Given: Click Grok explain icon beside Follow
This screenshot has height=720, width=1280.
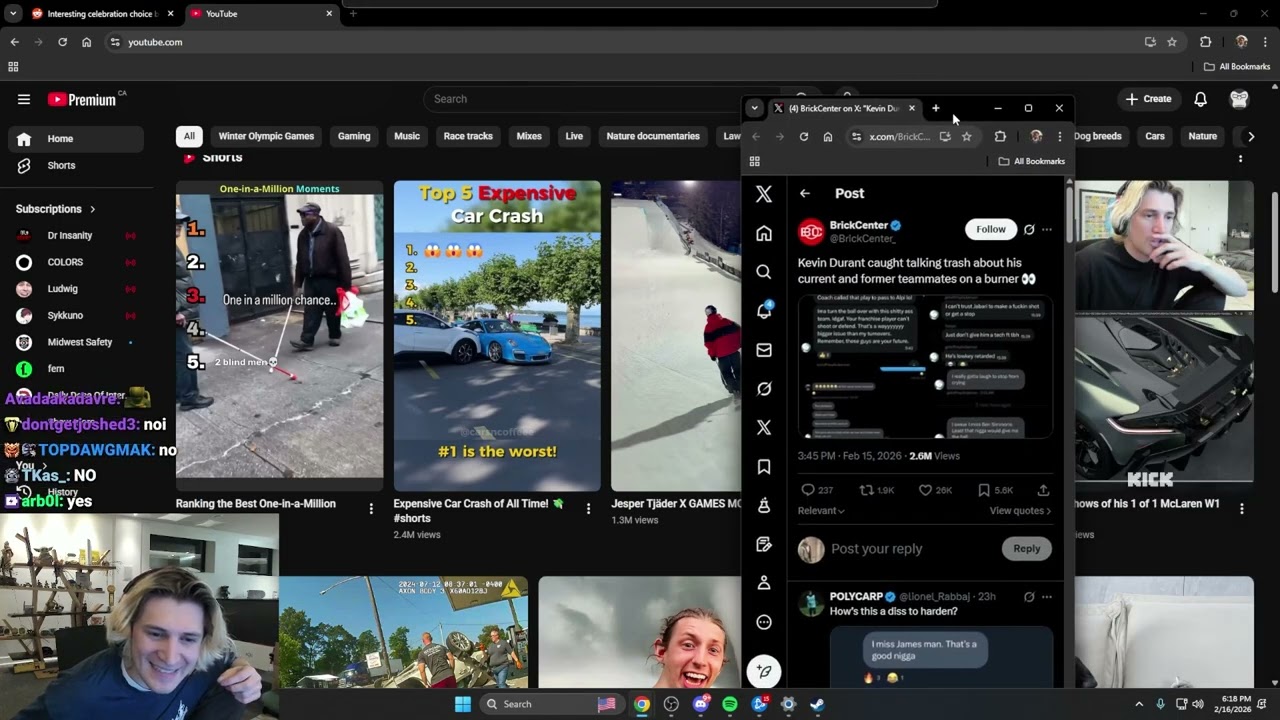Looking at the screenshot, I should 1029,230.
